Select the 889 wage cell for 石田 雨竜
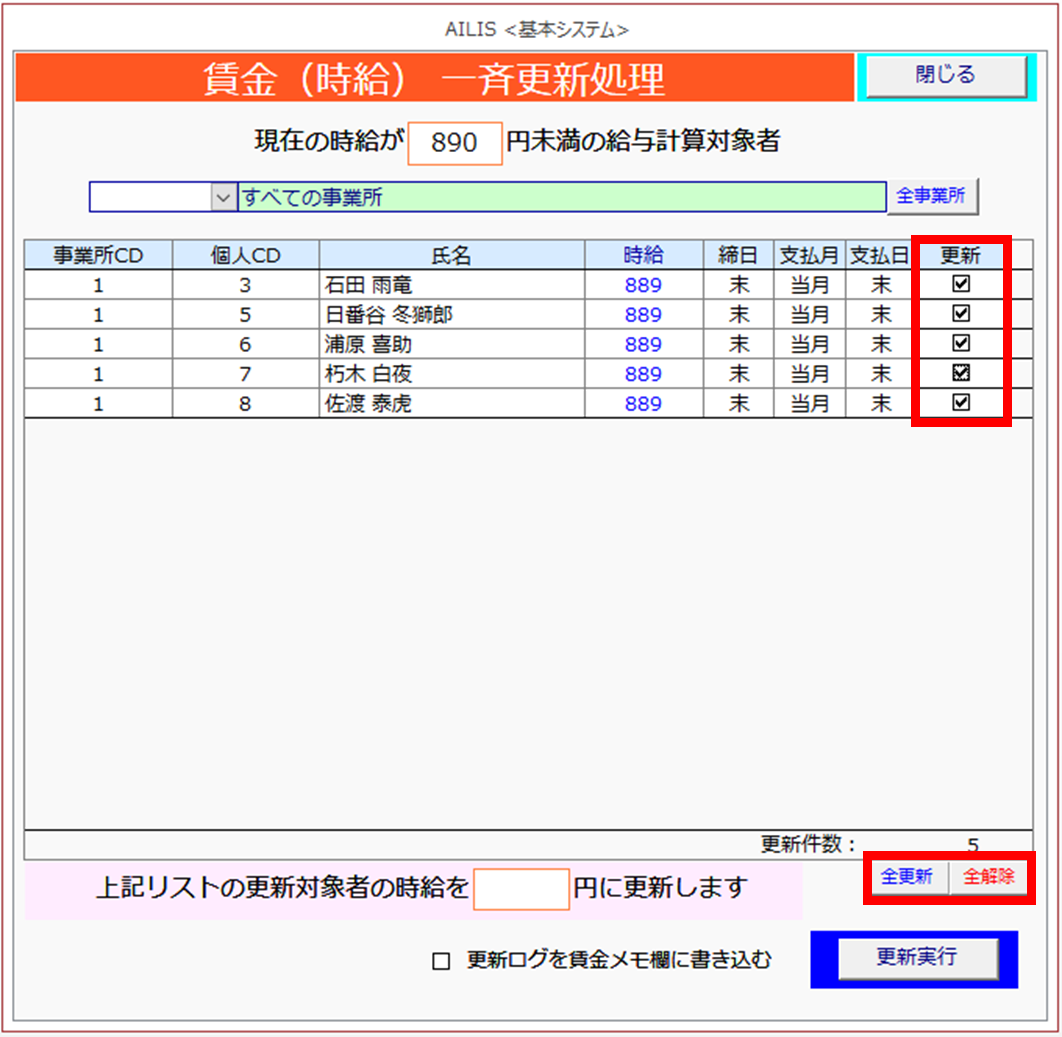The width and height of the screenshot is (1062, 1037). (x=643, y=285)
